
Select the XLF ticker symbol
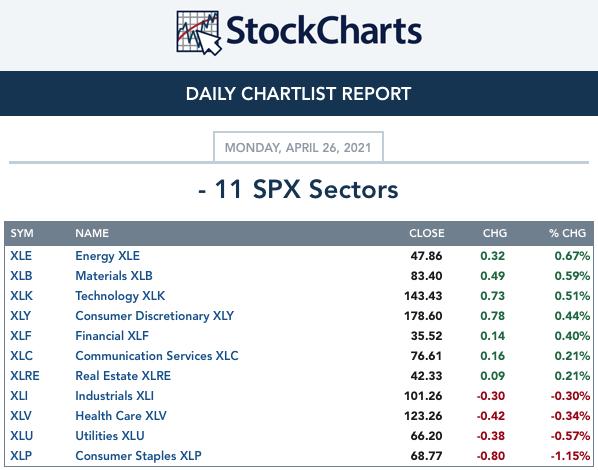(21, 336)
